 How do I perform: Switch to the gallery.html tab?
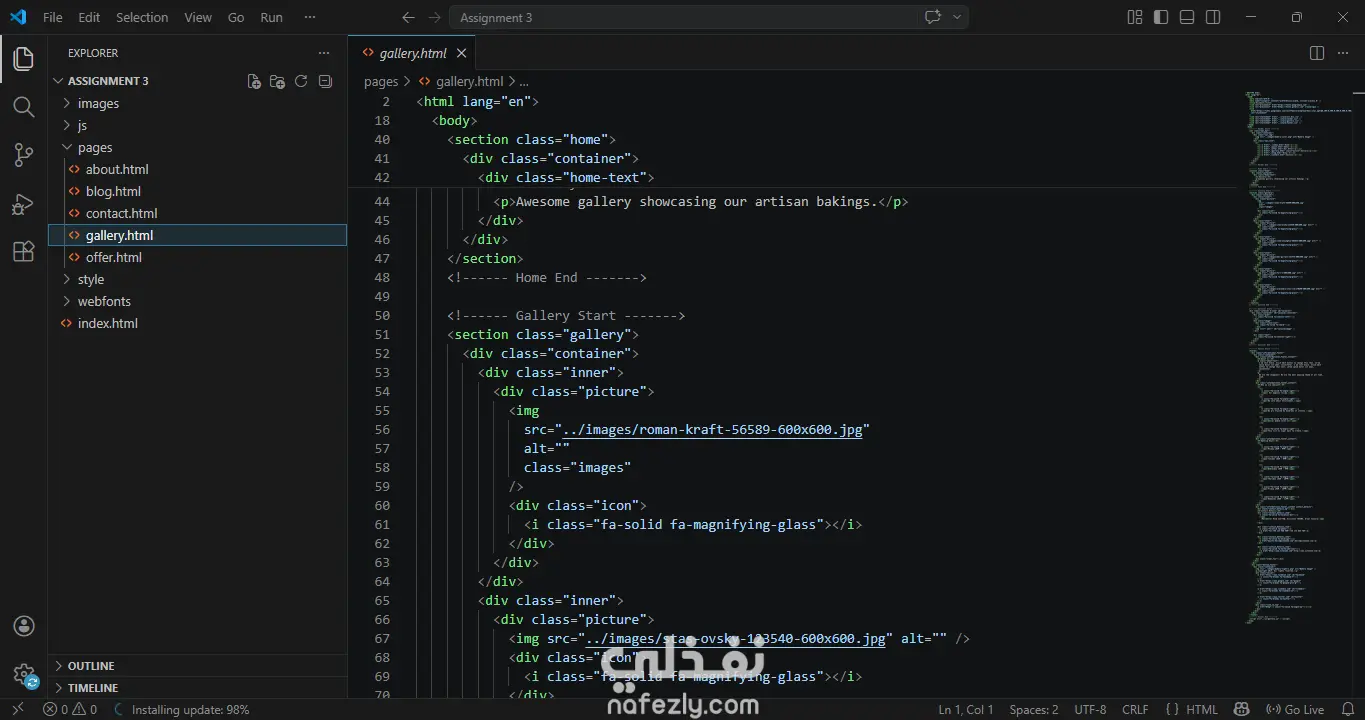pyautogui.click(x=412, y=53)
